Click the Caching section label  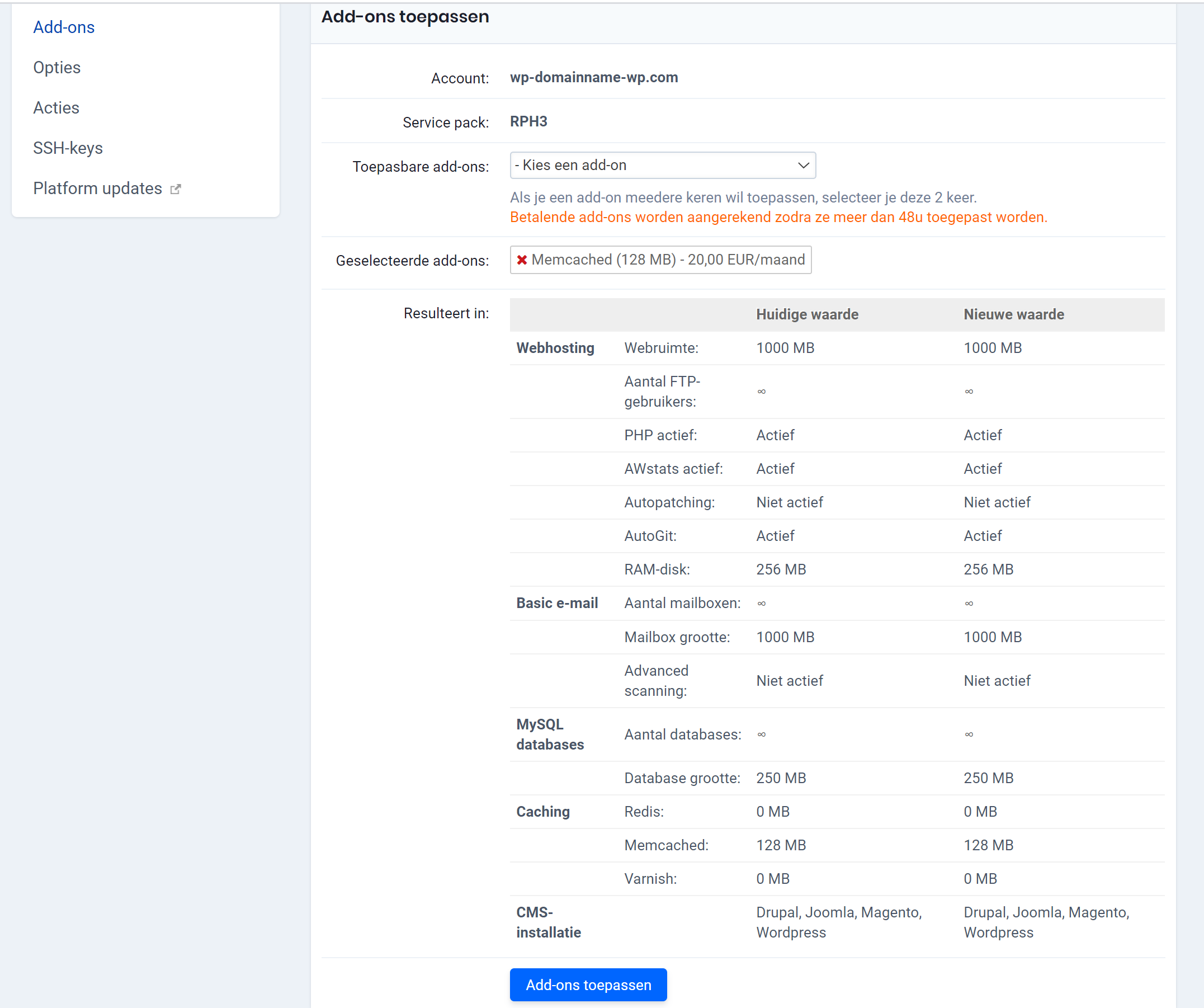(x=542, y=811)
